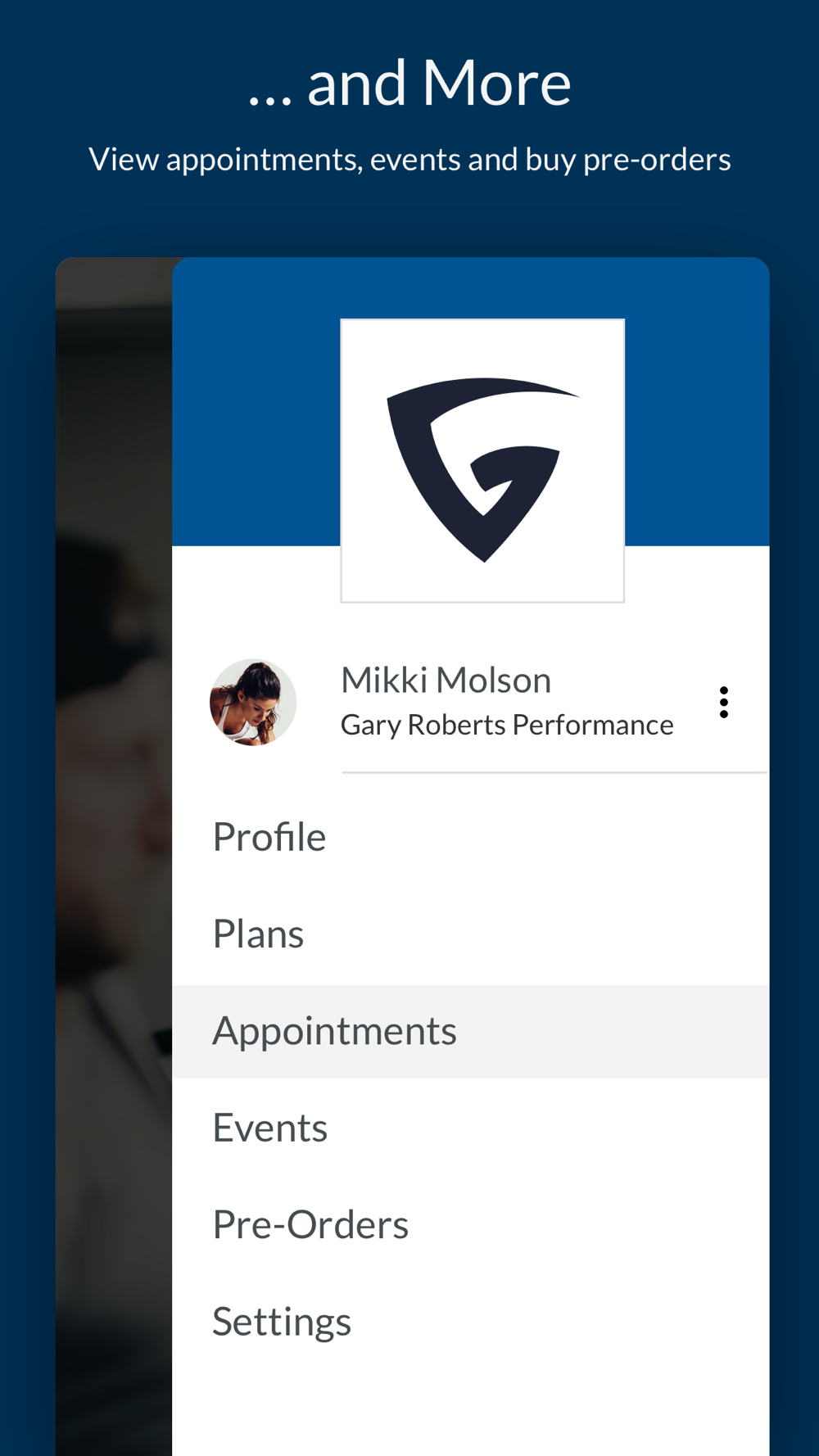819x1456 pixels.
Task: Tap the Mikki Molson name text
Action: (x=446, y=681)
